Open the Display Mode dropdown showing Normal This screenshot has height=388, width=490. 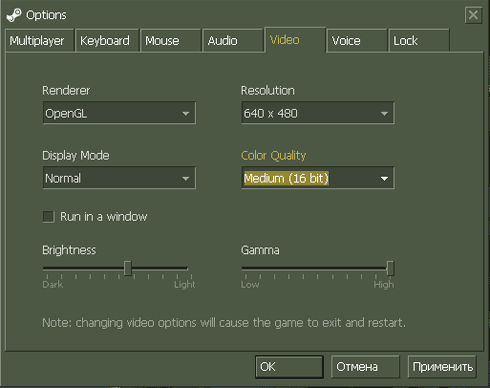(x=119, y=178)
